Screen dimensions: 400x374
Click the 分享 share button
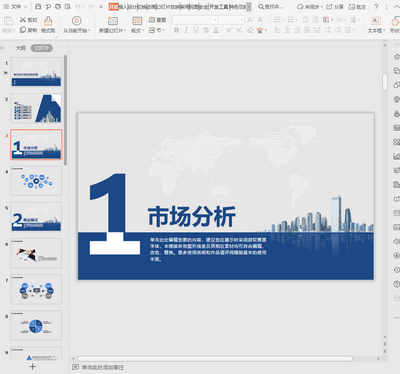tap(335, 7)
